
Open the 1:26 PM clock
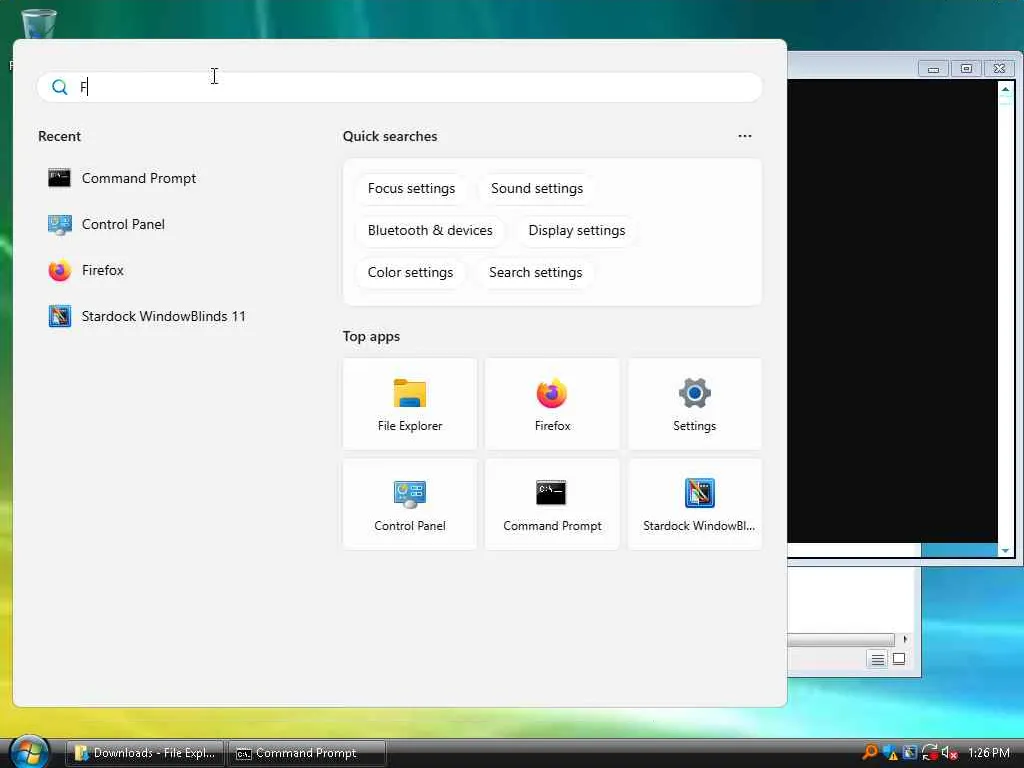989,752
